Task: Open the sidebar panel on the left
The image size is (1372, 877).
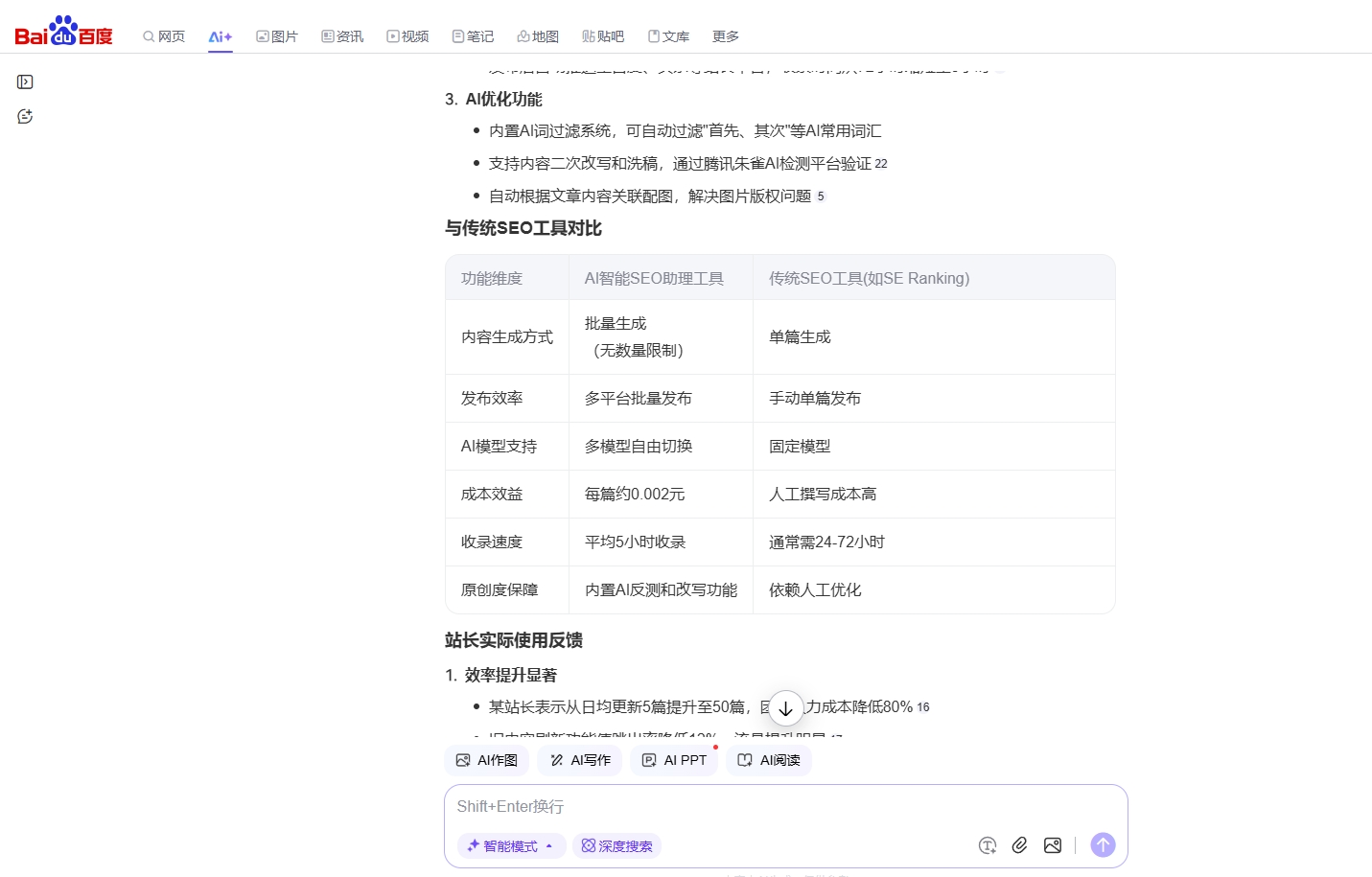Action: tap(24, 81)
